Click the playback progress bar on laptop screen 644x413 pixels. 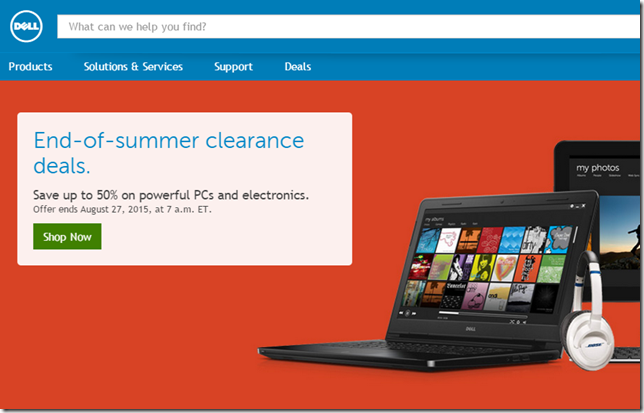[483, 315]
